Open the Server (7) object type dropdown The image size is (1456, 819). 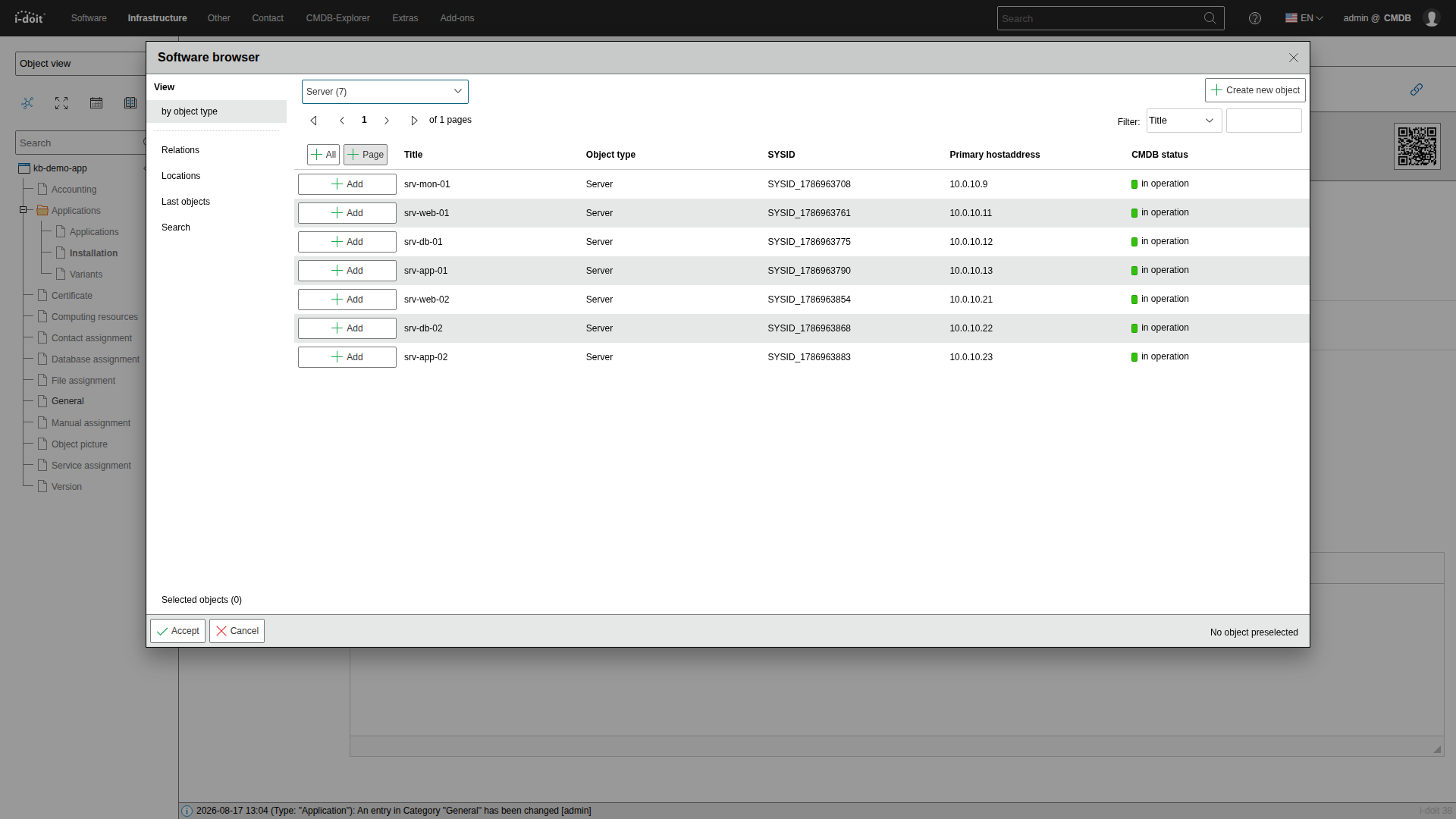pos(385,92)
